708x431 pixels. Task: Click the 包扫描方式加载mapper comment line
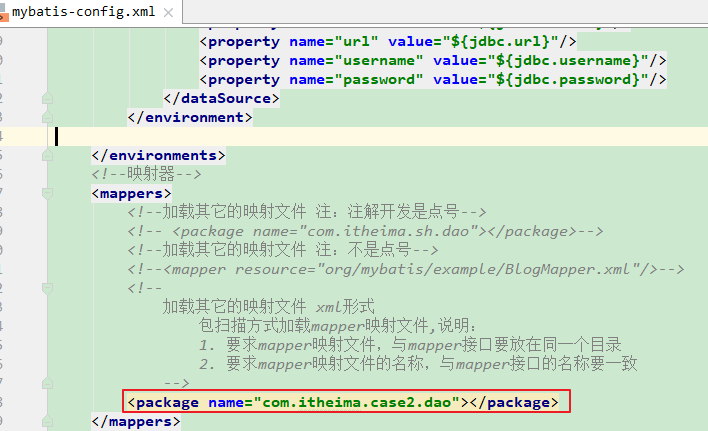click(x=337, y=326)
